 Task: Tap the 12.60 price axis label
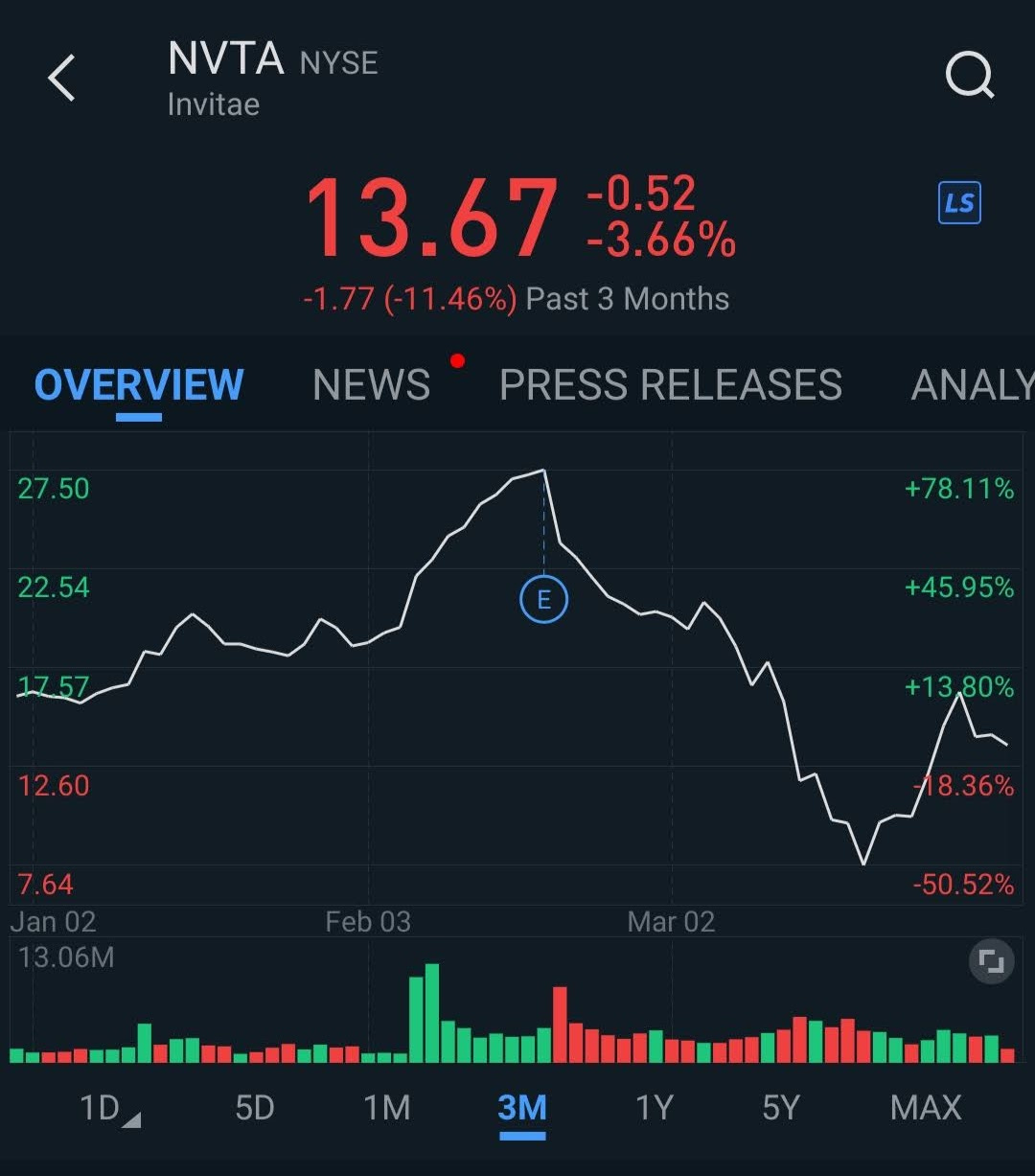pyautogui.click(x=54, y=786)
